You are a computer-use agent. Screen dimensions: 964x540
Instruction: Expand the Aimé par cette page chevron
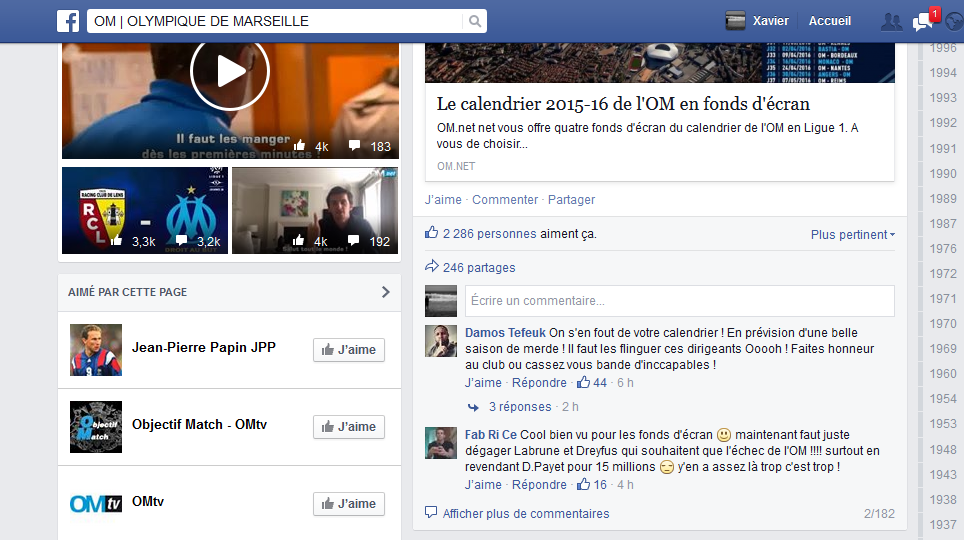pyautogui.click(x=386, y=292)
